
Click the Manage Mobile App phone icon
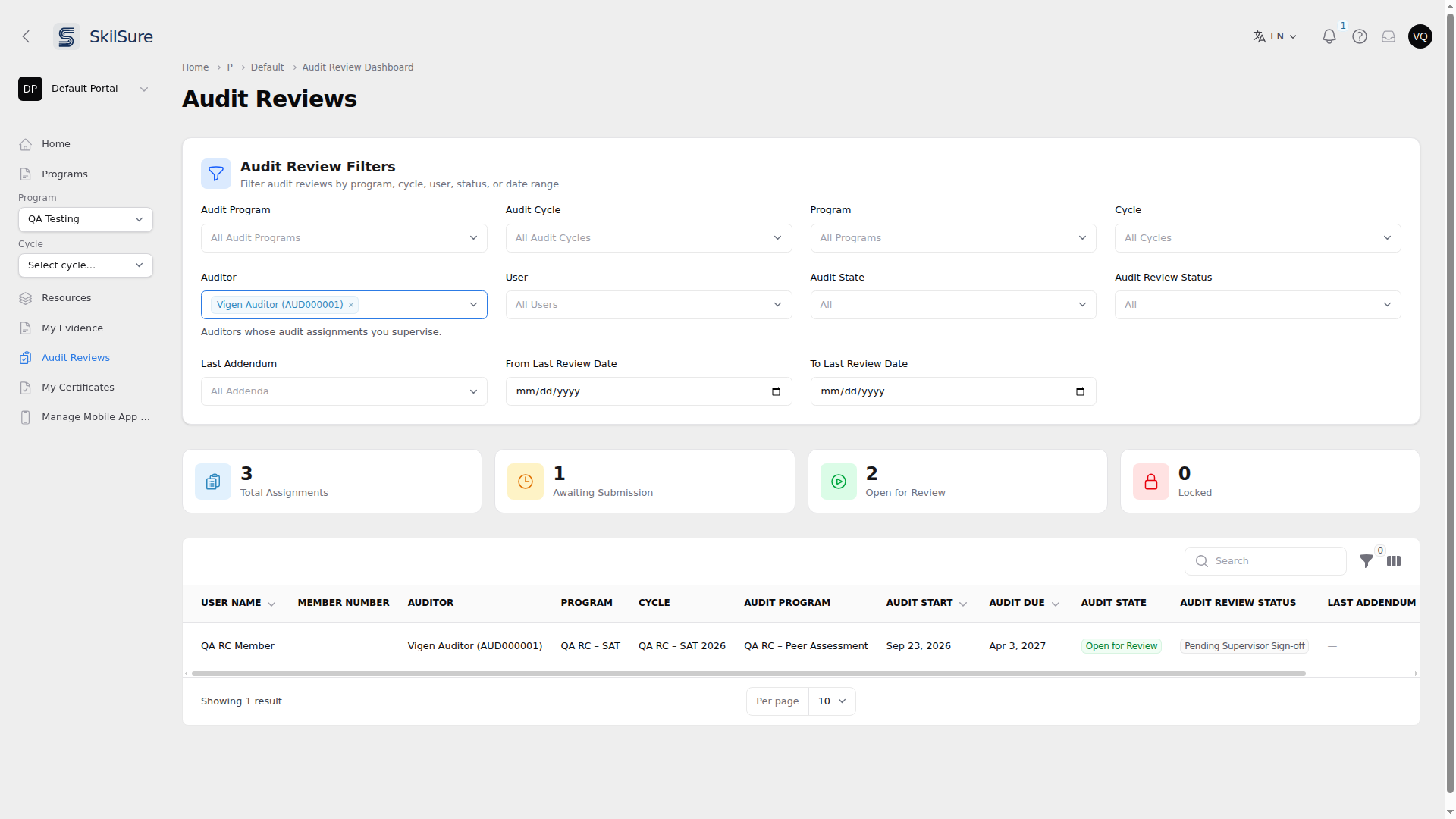coord(26,417)
